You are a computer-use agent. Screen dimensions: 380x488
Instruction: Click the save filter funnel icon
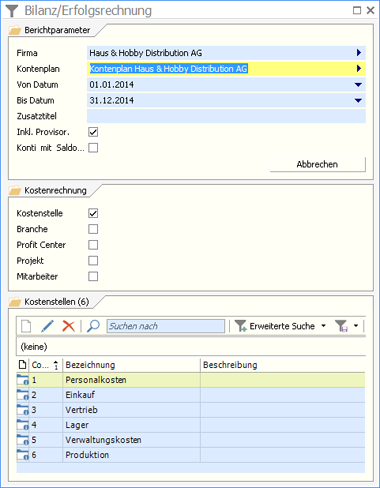[x=341, y=326]
